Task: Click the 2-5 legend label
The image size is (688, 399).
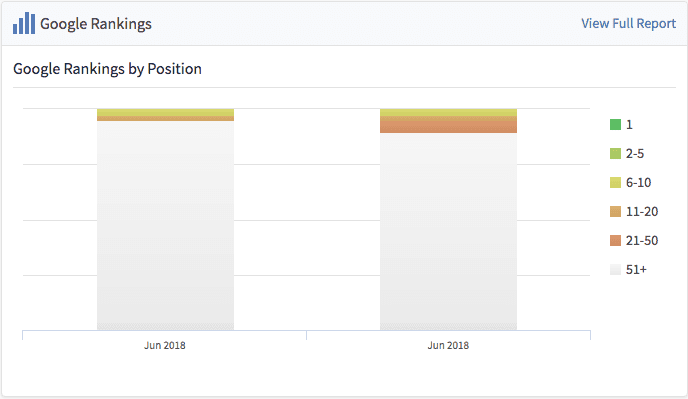Action: point(635,154)
